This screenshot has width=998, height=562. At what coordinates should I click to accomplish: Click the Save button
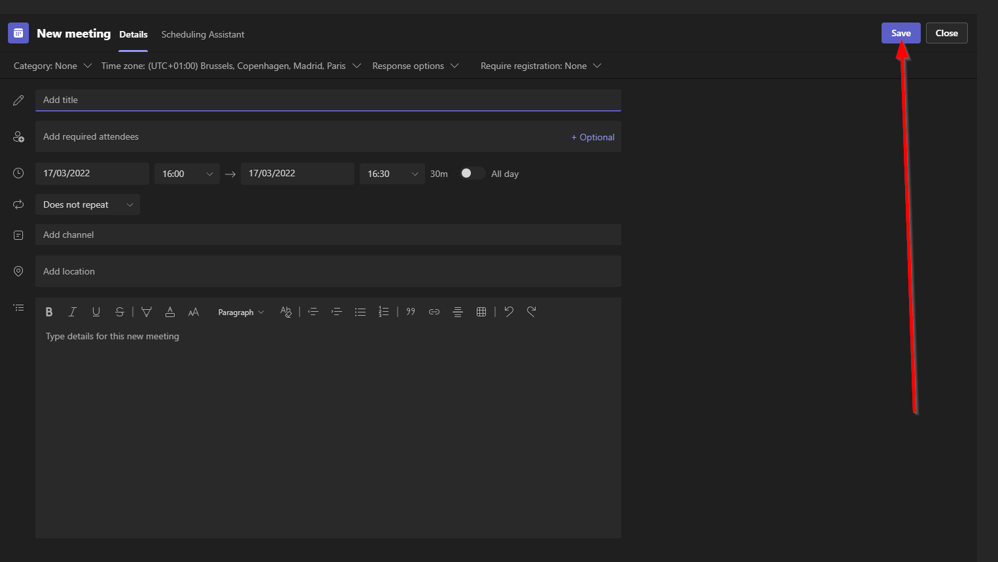coord(900,33)
